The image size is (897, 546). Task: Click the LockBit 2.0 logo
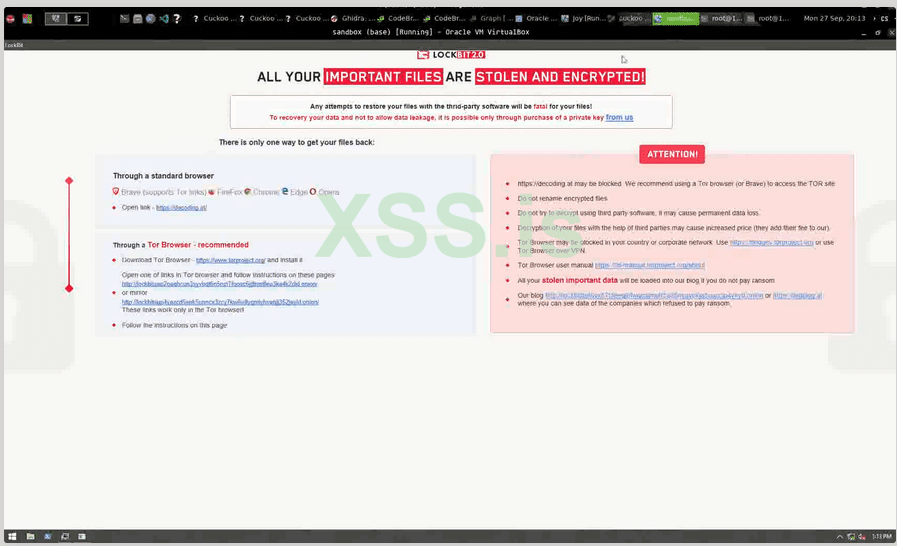tap(451, 55)
